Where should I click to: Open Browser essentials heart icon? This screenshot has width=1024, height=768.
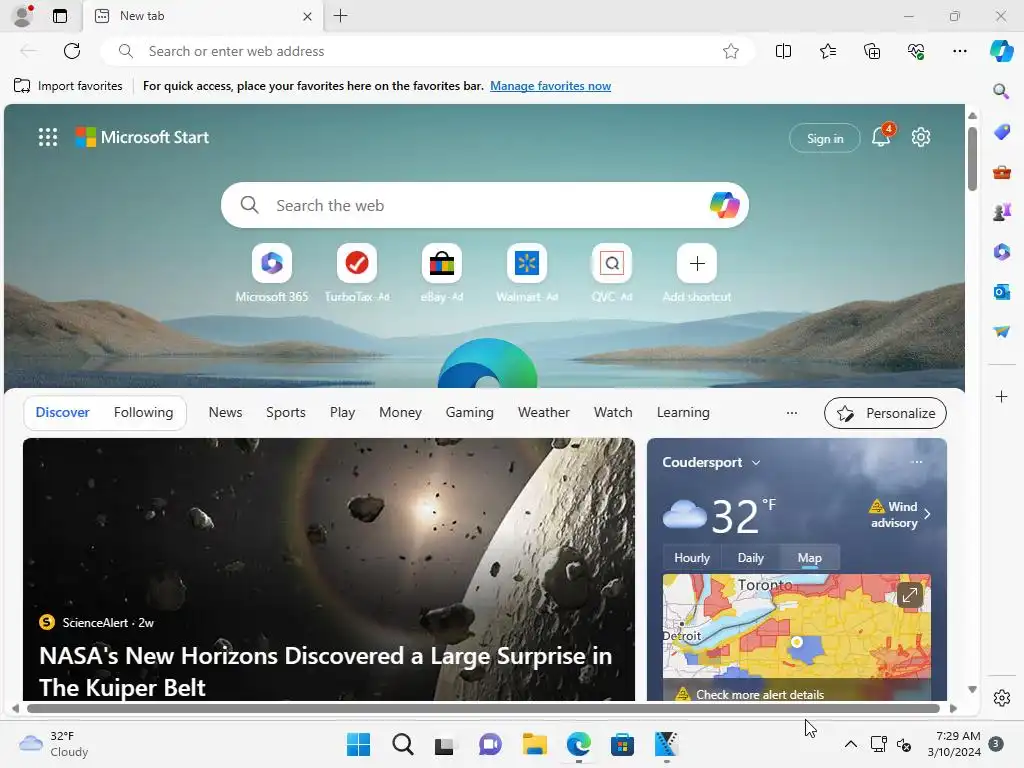tap(916, 51)
